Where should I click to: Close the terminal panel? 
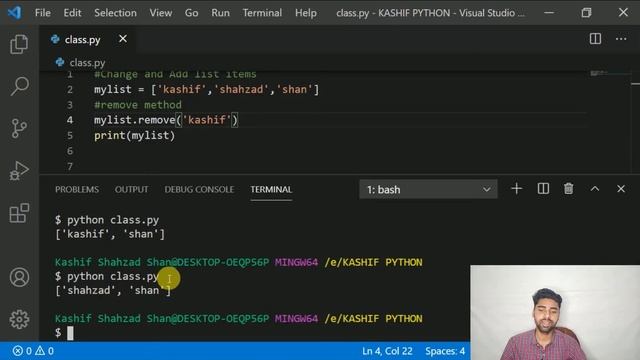621,189
